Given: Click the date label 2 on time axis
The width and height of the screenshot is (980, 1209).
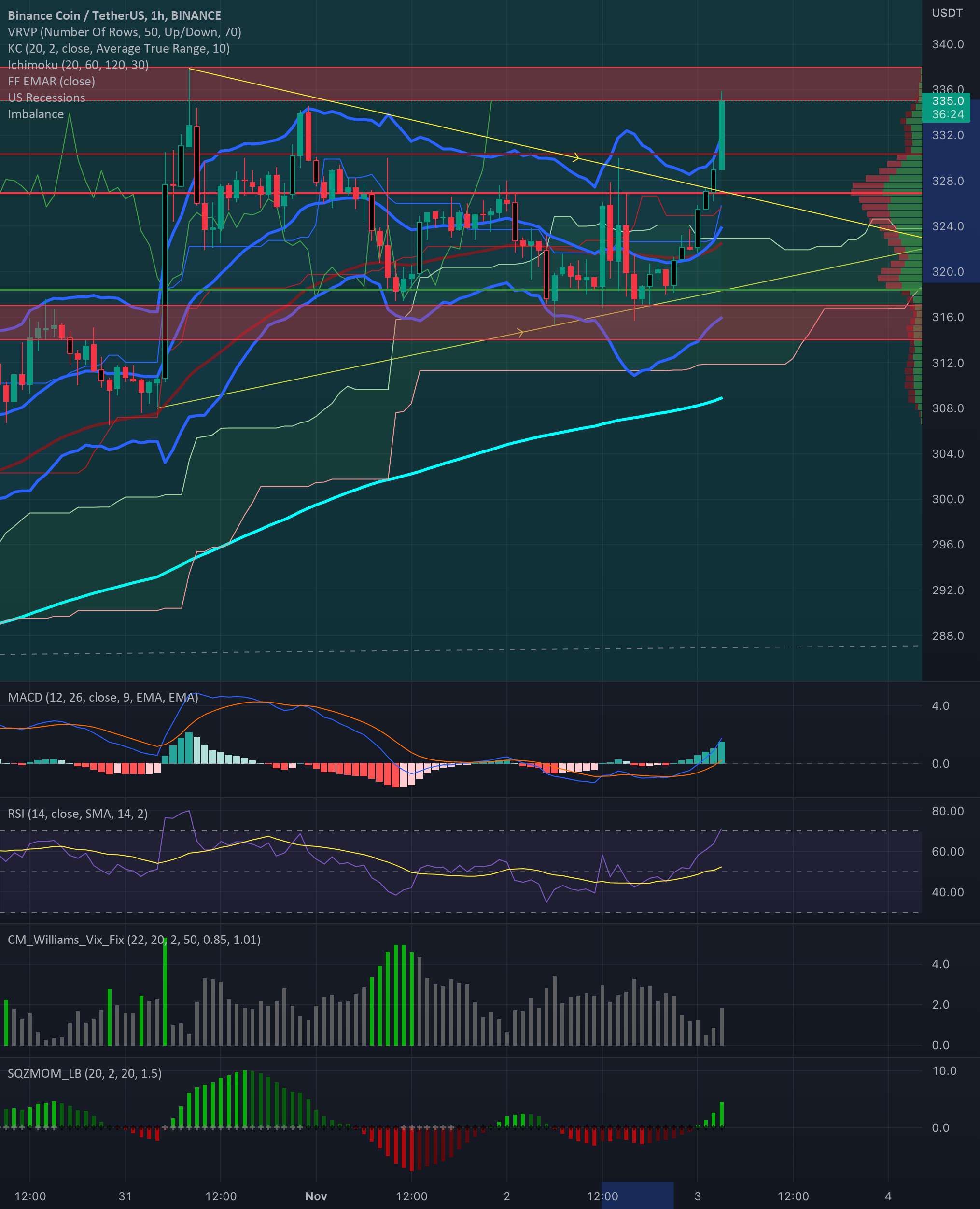Looking at the screenshot, I should [506, 1196].
